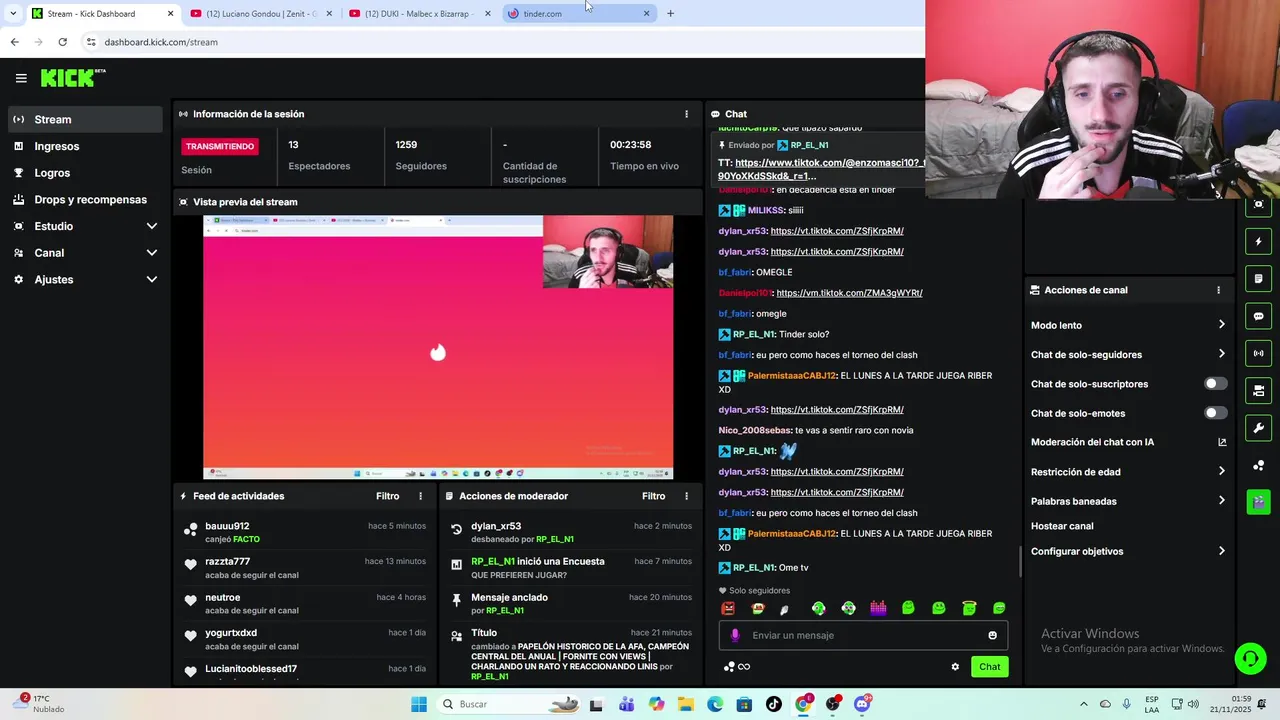Insert the angry red face emote
Viewport: 1280px width, 720px height.
728,608
